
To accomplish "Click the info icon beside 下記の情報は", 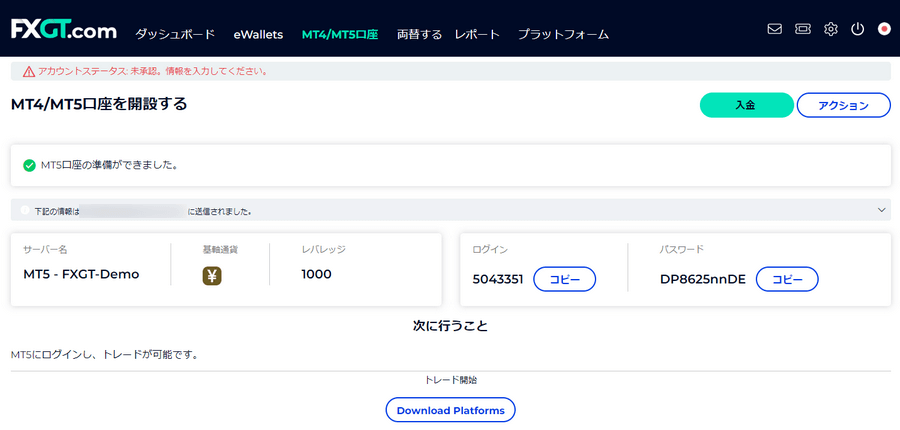I will tap(25, 210).
